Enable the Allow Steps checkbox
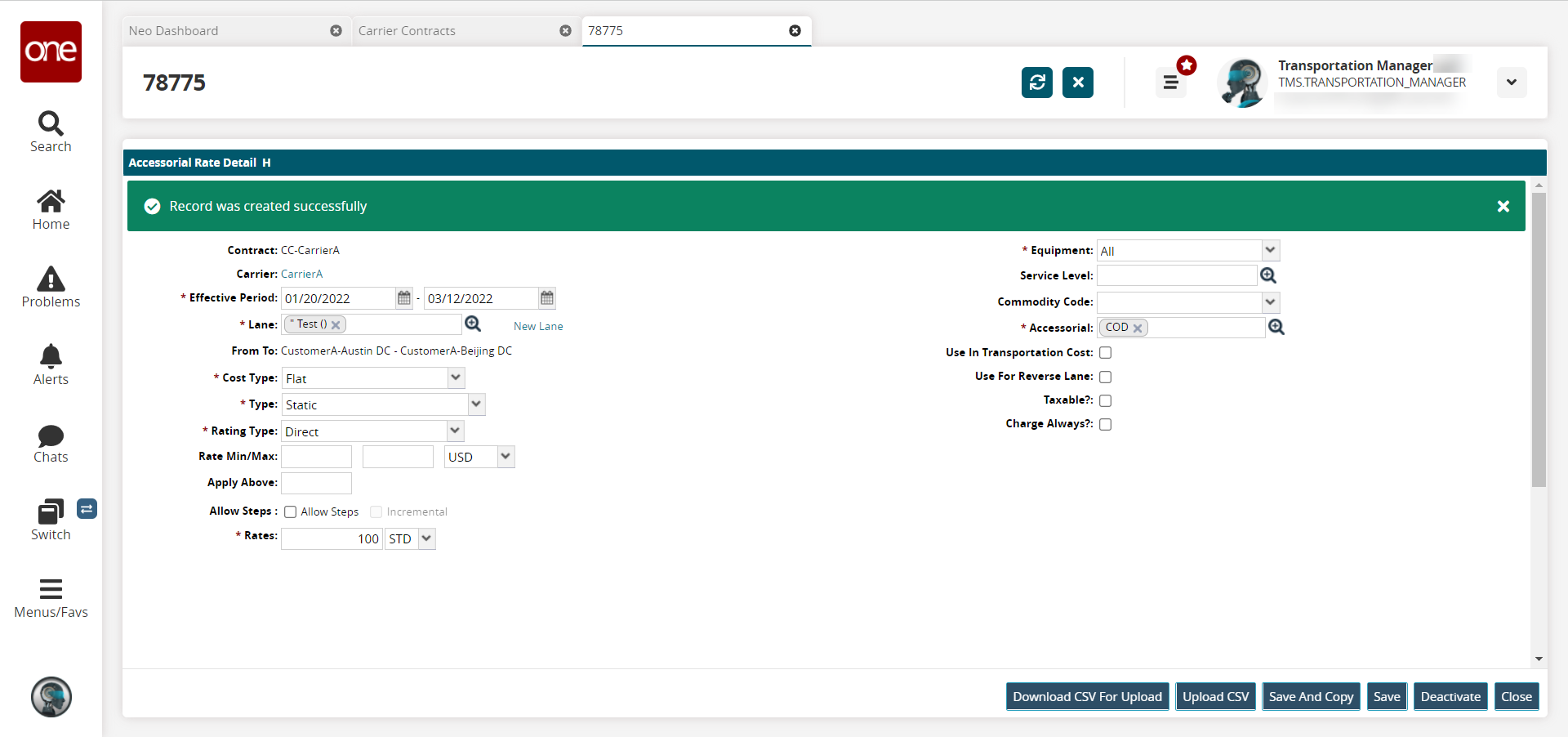Screen dimensions: 1568x737 point(290,512)
